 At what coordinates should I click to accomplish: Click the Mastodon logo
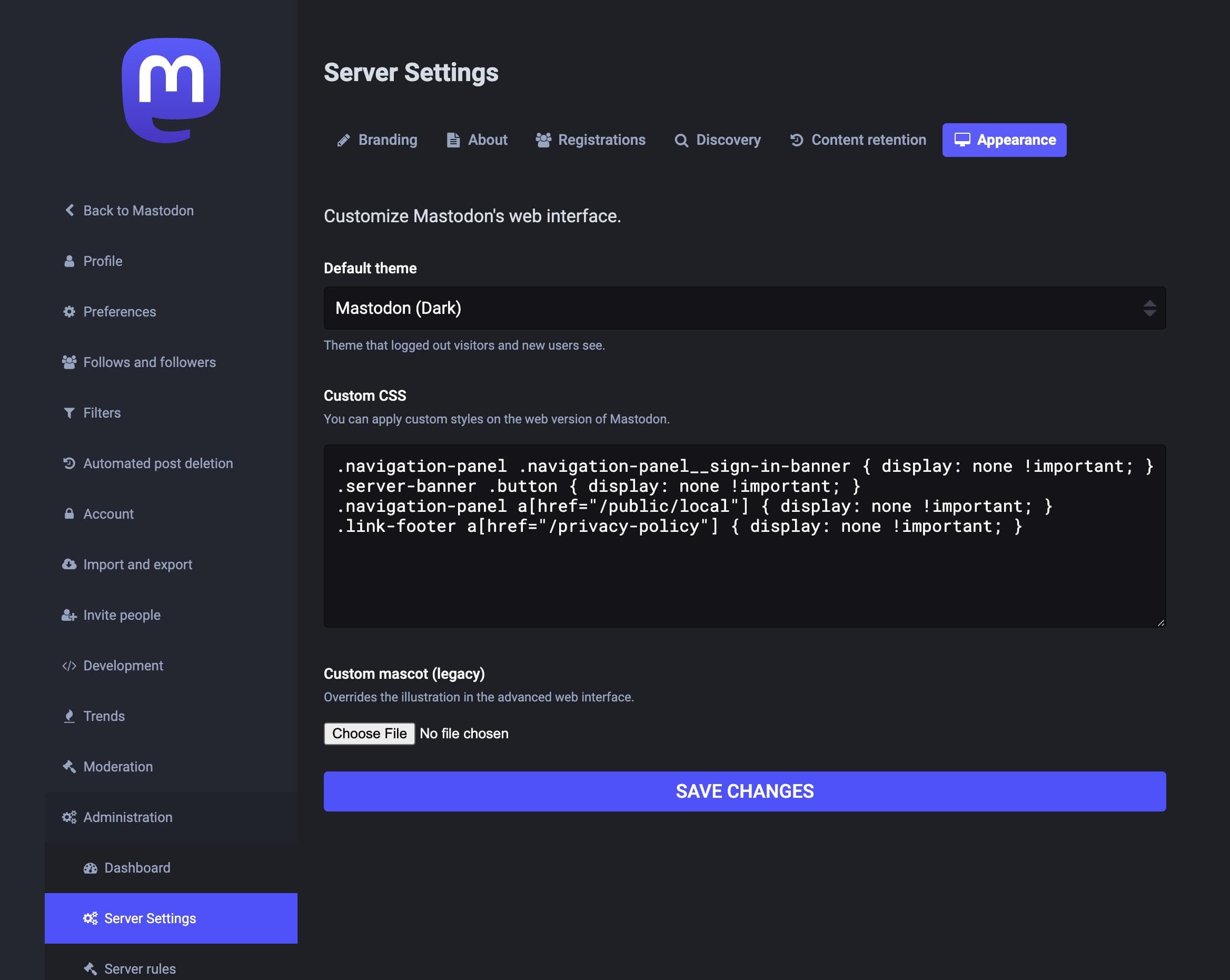click(x=171, y=91)
